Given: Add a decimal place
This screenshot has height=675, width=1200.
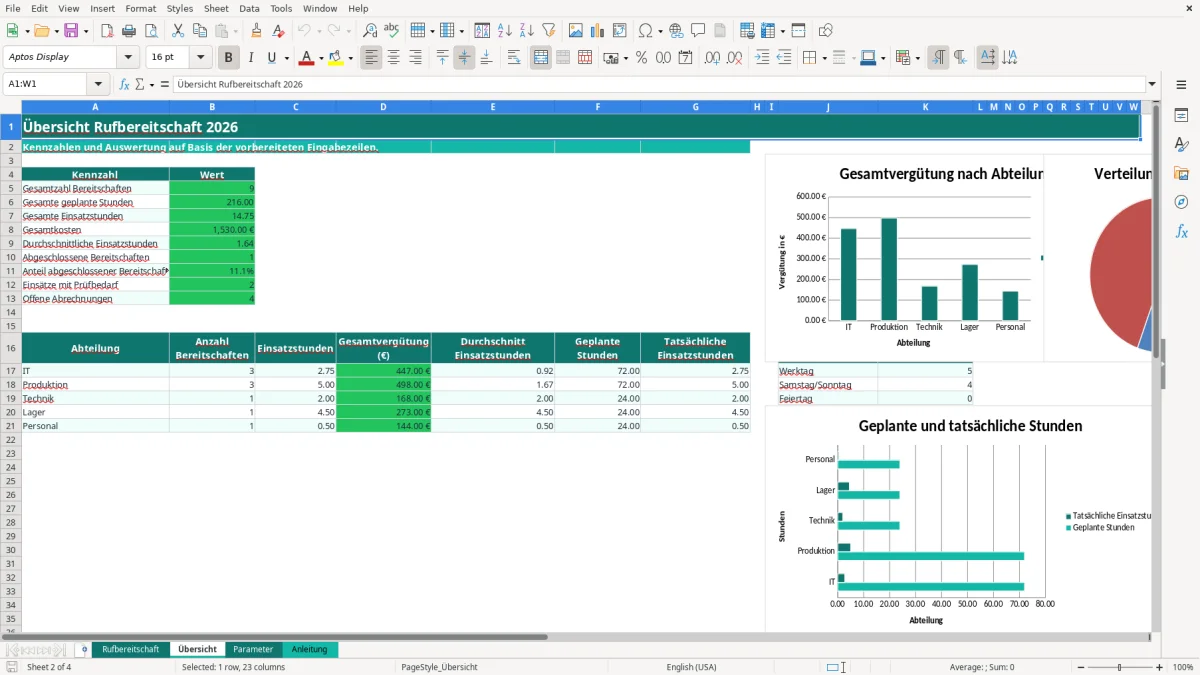Looking at the screenshot, I should [x=713, y=58].
